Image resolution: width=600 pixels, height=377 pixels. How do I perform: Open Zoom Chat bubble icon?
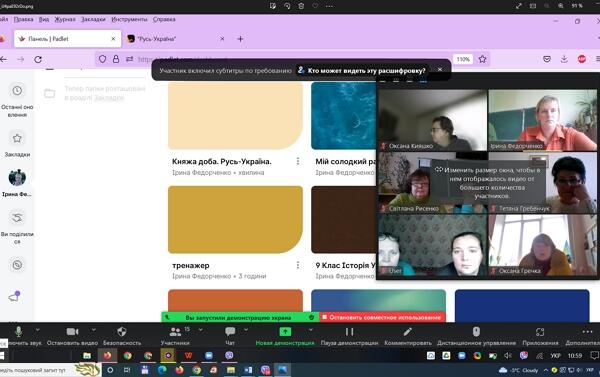(230, 331)
